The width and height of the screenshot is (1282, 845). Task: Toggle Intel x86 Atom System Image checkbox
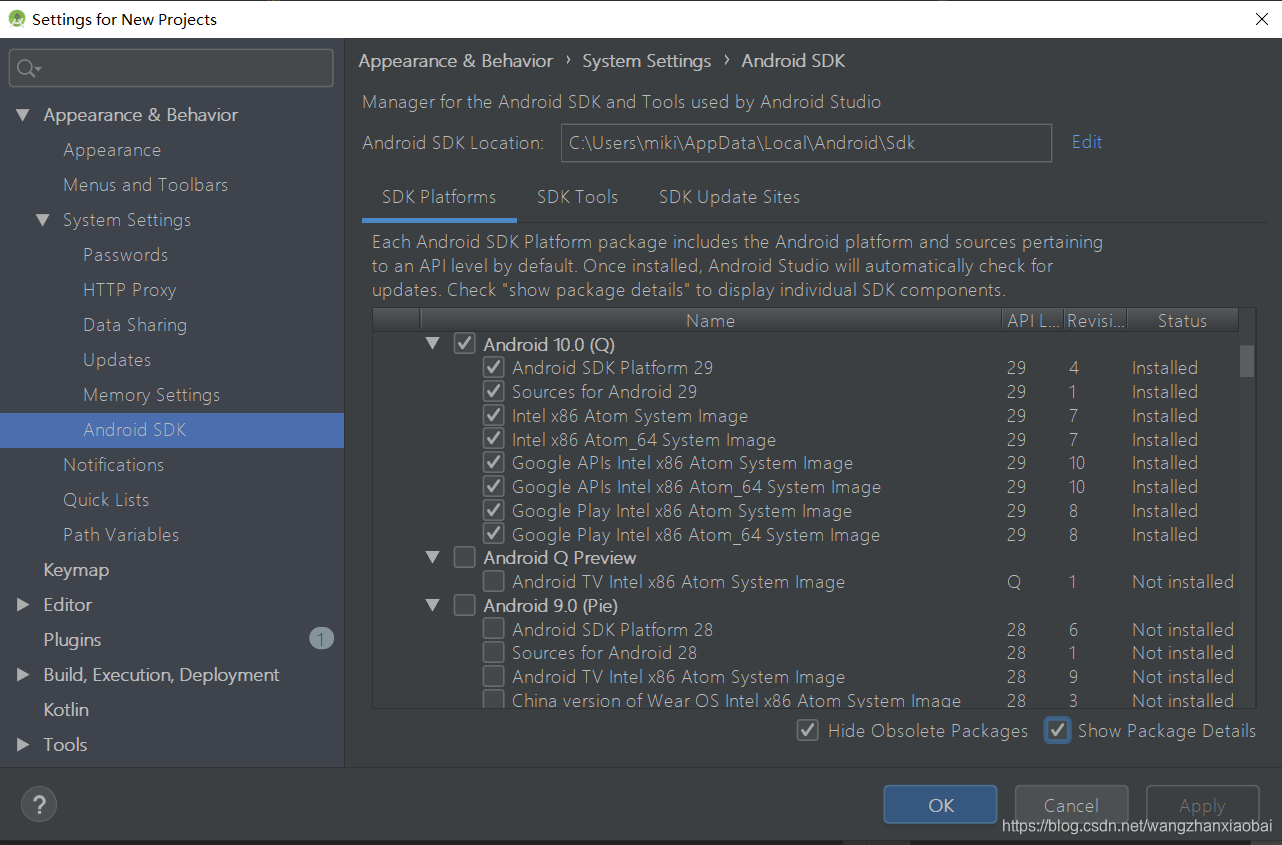point(493,415)
